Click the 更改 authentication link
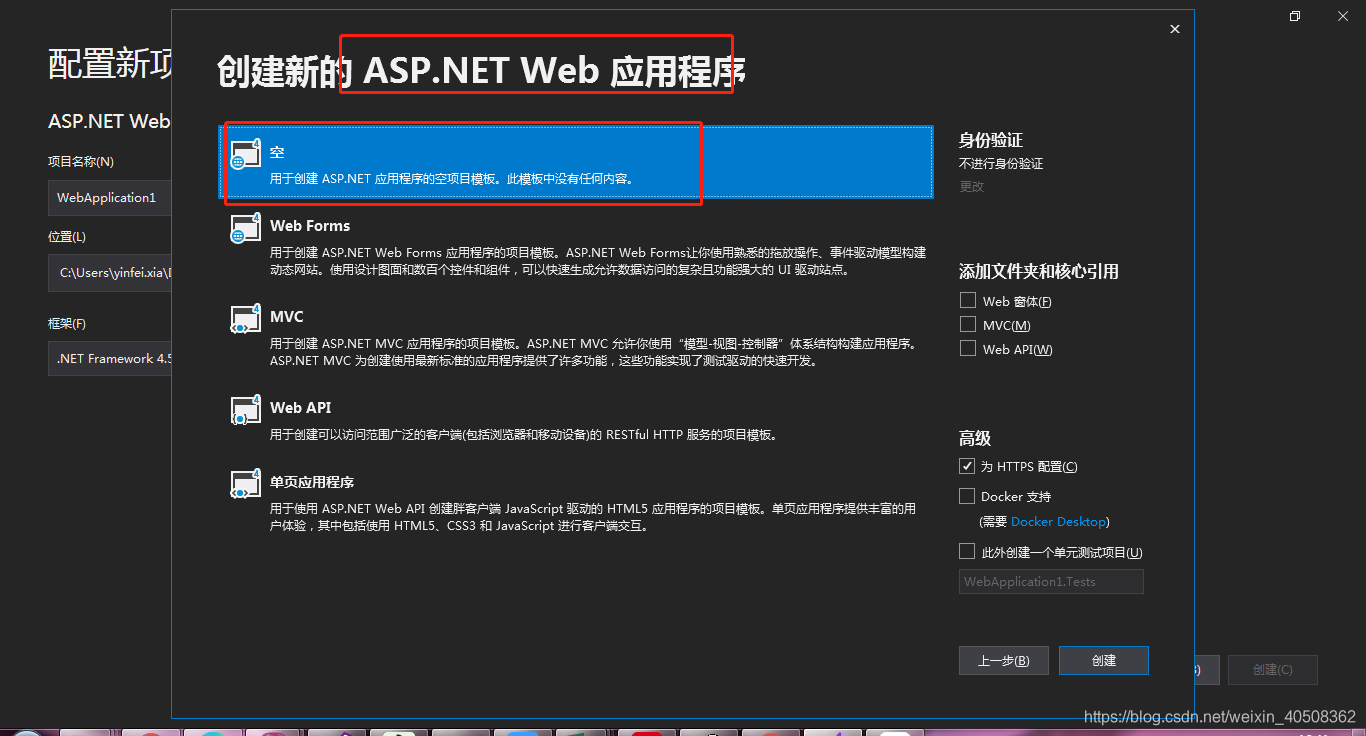1366x736 pixels. point(972,186)
